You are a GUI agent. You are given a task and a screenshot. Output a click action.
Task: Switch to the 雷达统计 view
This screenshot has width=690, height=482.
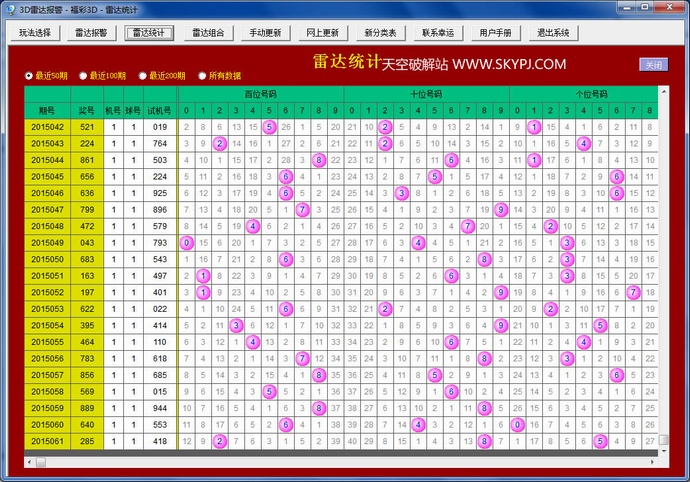(x=151, y=33)
